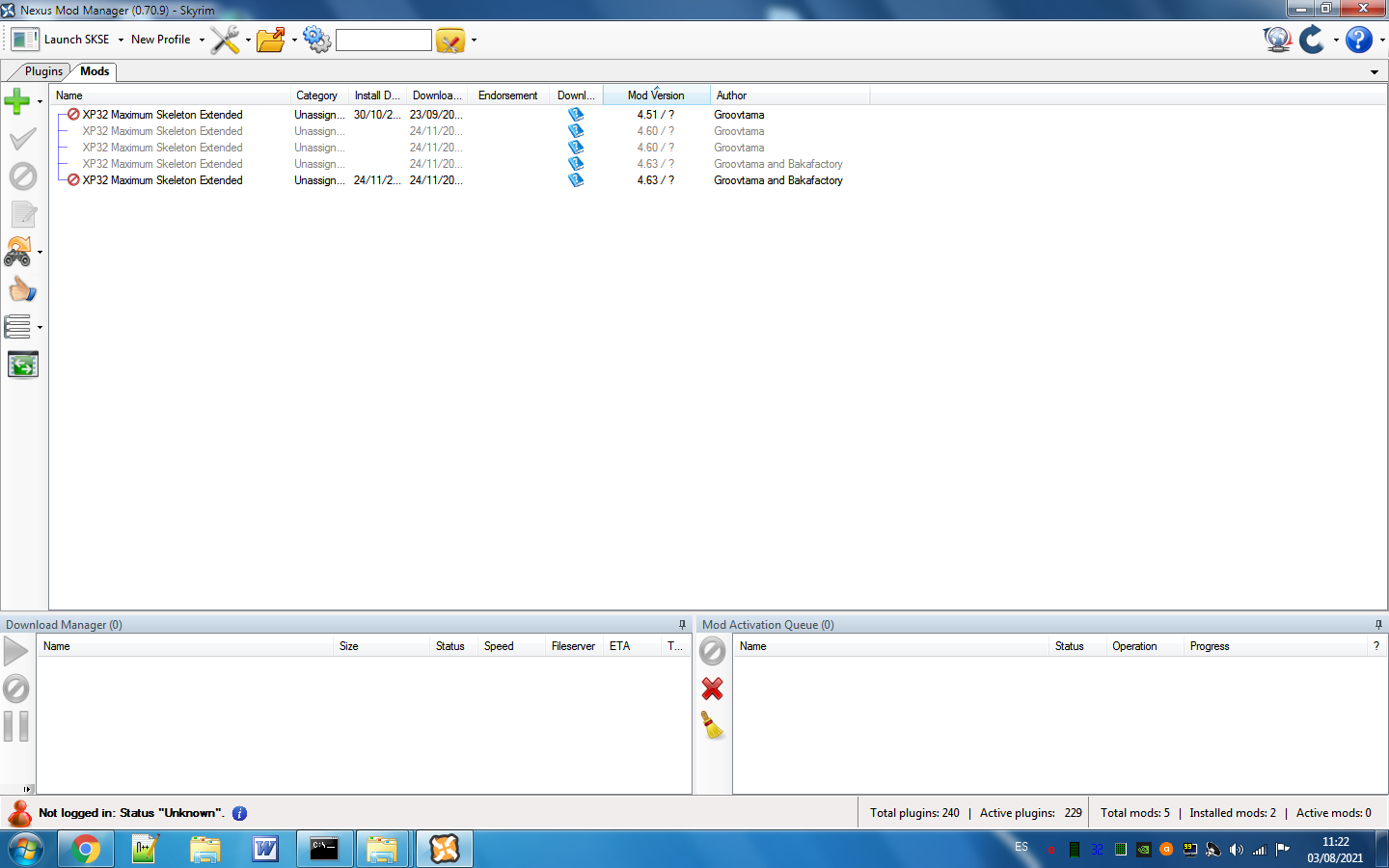Open the Launch SKSE dropdown arrow
Image resolution: width=1389 pixels, height=868 pixels.
coord(121,41)
